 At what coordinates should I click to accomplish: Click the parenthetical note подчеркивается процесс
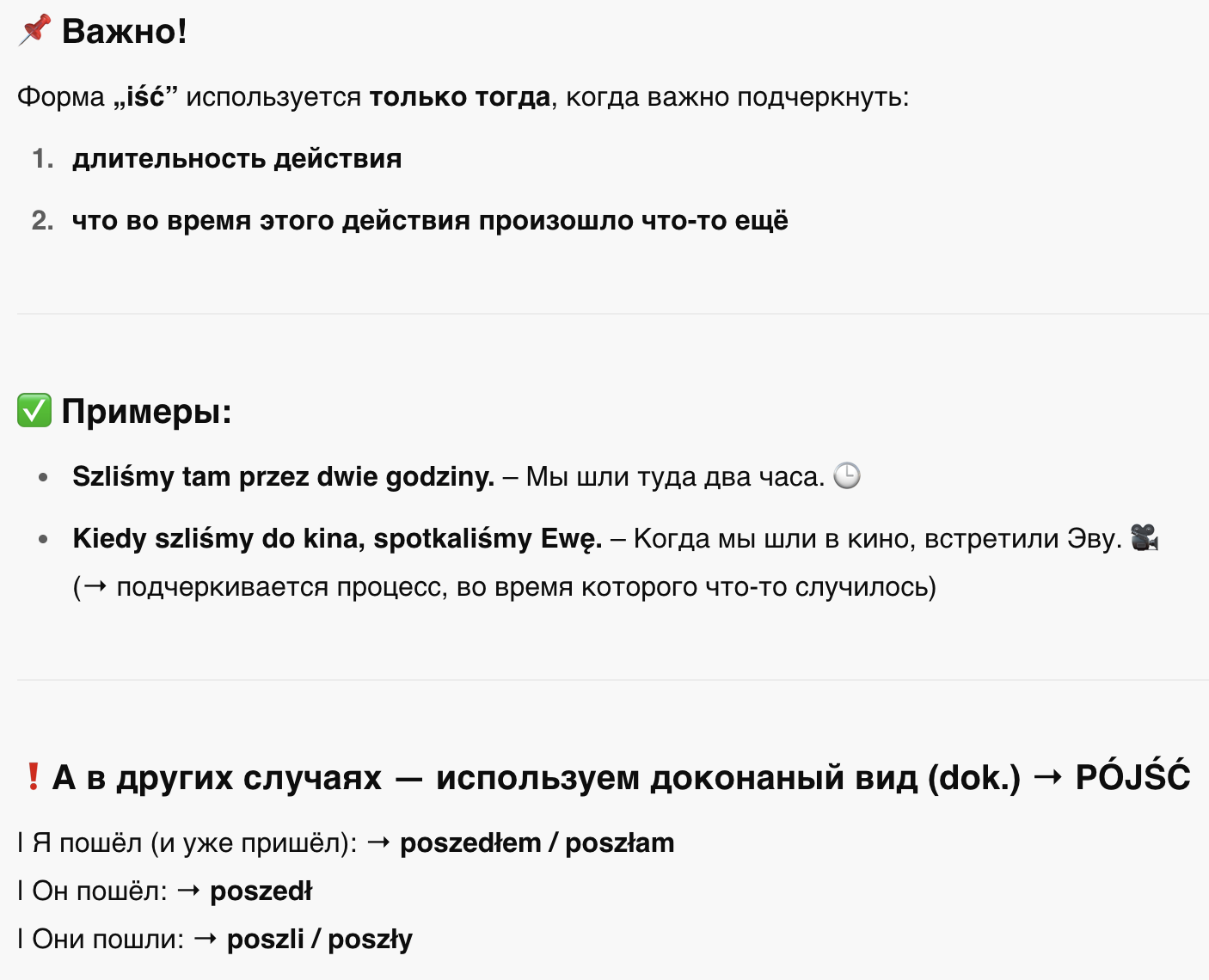pos(505,587)
